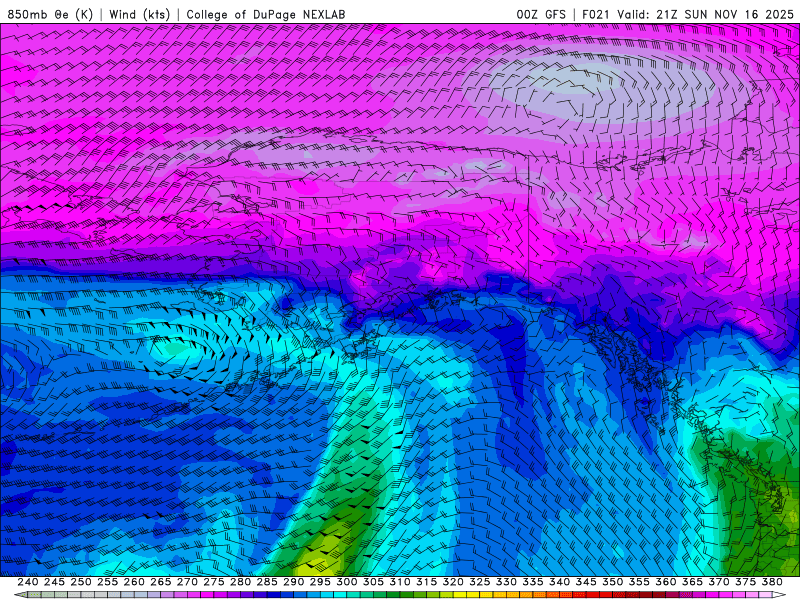The width and height of the screenshot is (800, 600).
Task: Click the "850mb θe (K)" title text
Action: tap(50, 14)
